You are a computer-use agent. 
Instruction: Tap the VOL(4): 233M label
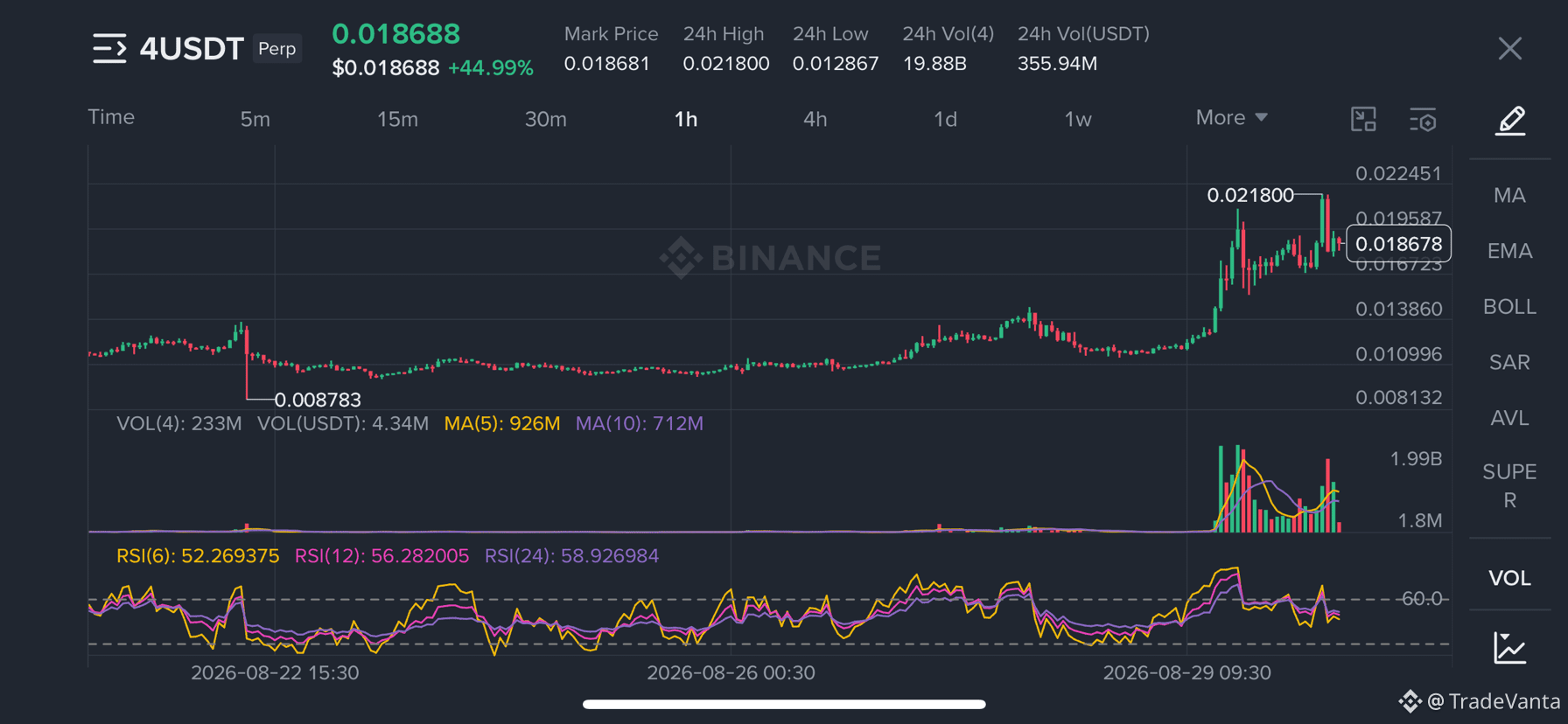178,424
